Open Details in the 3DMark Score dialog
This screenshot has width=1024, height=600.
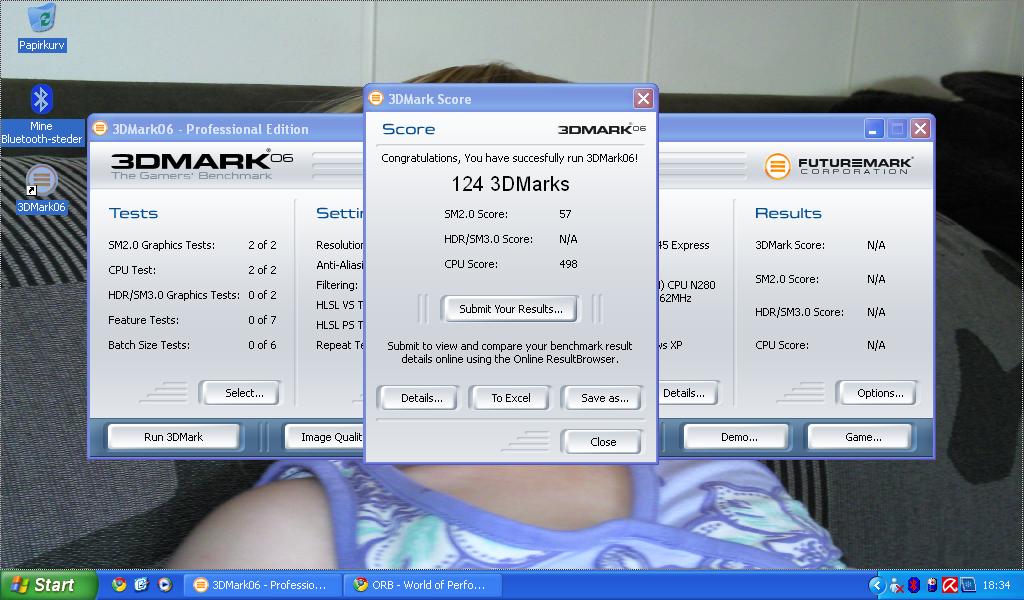click(x=421, y=398)
